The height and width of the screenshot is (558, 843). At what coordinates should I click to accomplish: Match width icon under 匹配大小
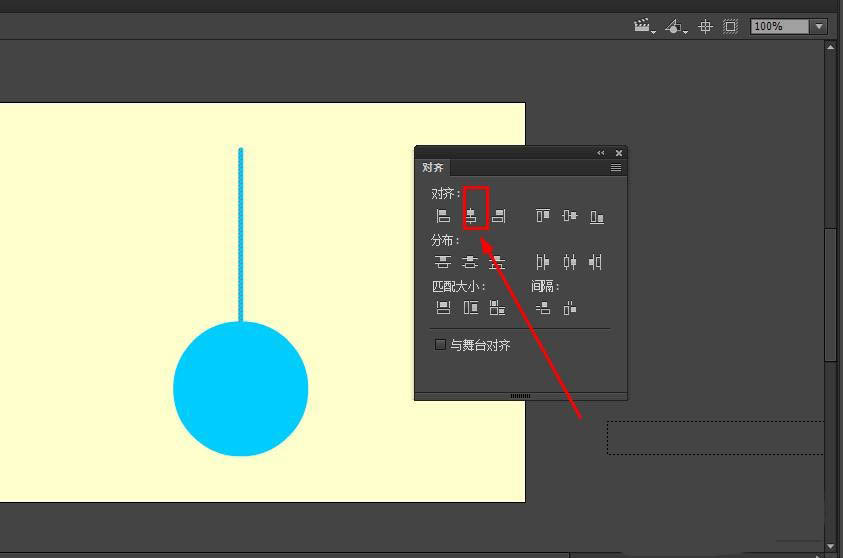(x=443, y=308)
